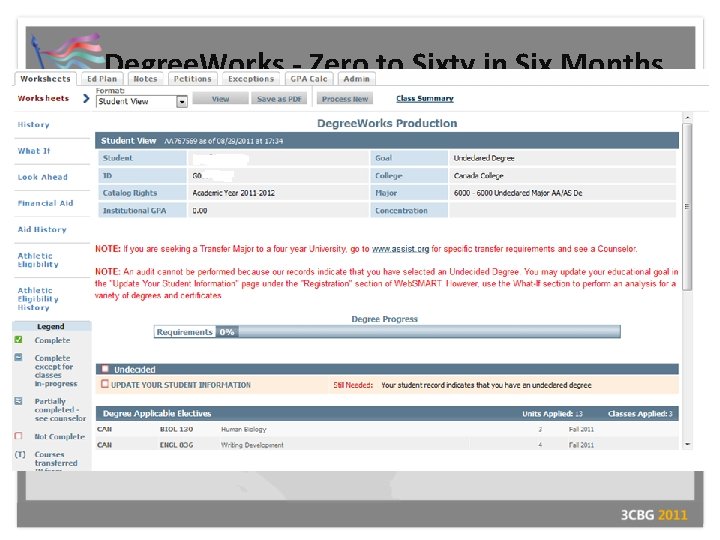720x540 pixels.
Task: Open the Admin tab
Action: pos(356,79)
